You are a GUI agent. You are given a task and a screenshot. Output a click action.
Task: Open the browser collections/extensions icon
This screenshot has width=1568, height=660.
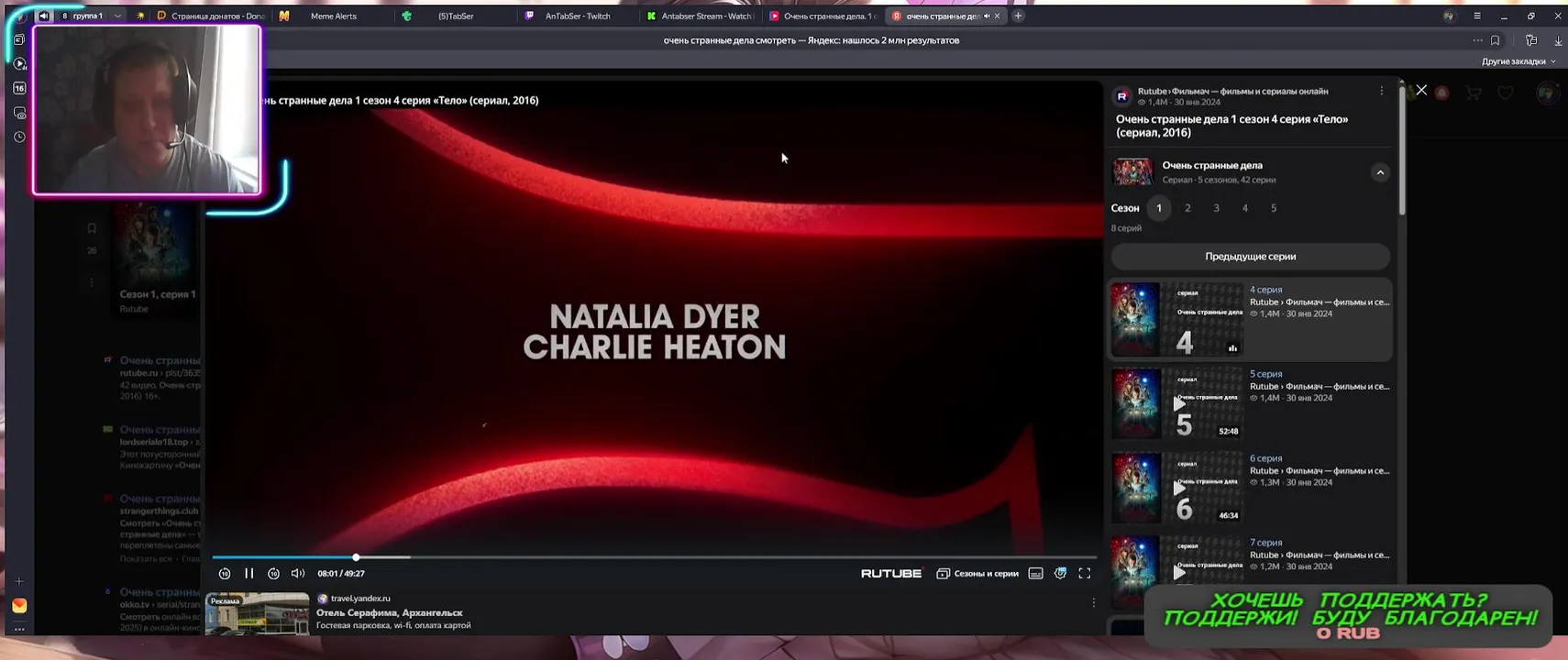[x=1531, y=40]
